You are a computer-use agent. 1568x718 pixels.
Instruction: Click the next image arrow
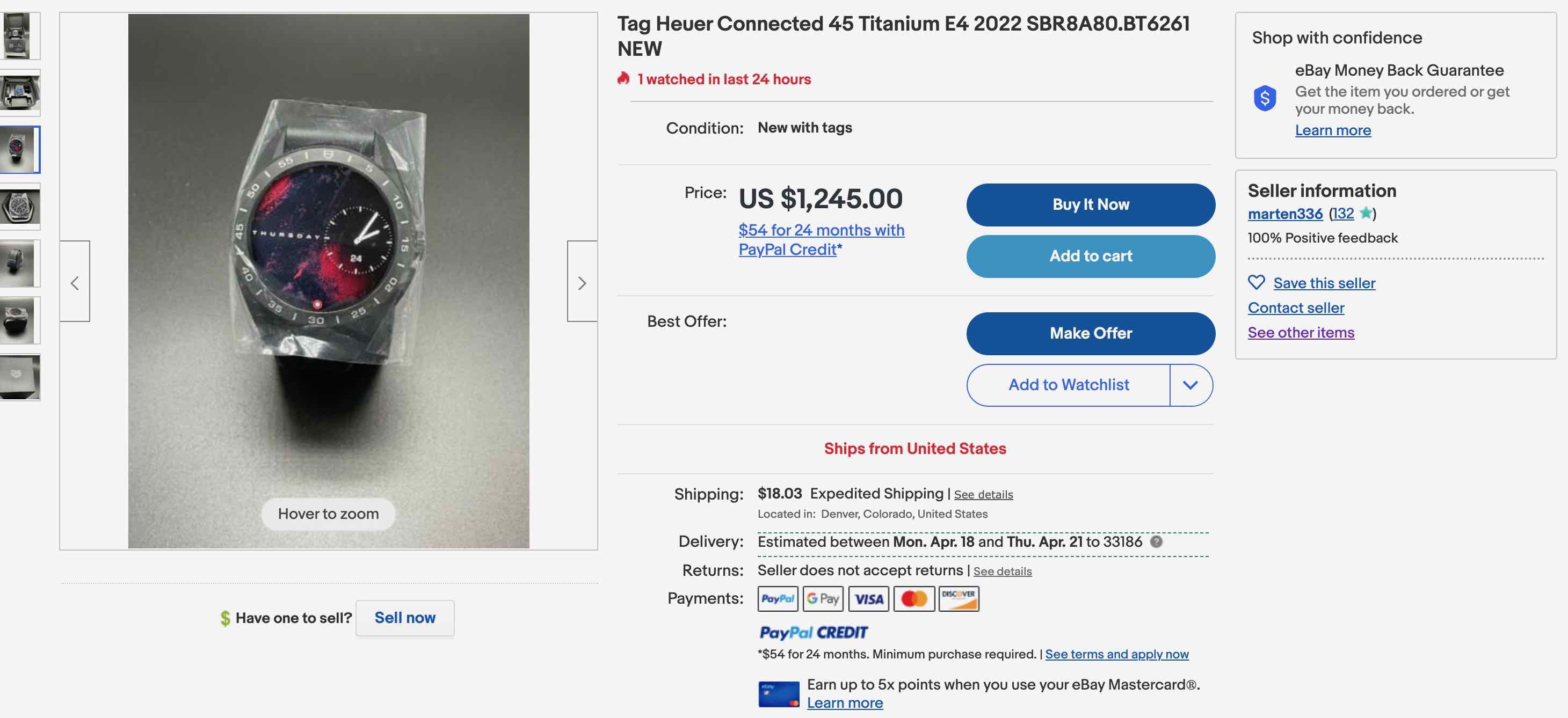coord(582,282)
